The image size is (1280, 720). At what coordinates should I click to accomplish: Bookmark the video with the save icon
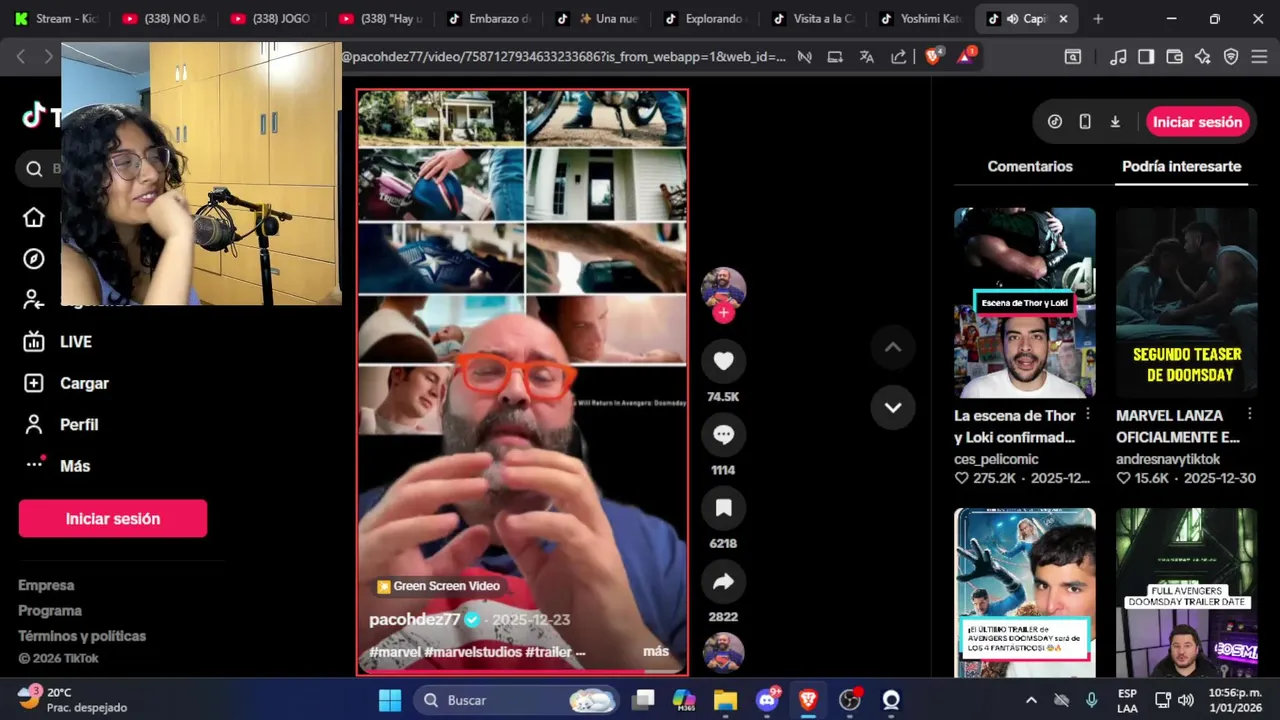[x=724, y=508]
